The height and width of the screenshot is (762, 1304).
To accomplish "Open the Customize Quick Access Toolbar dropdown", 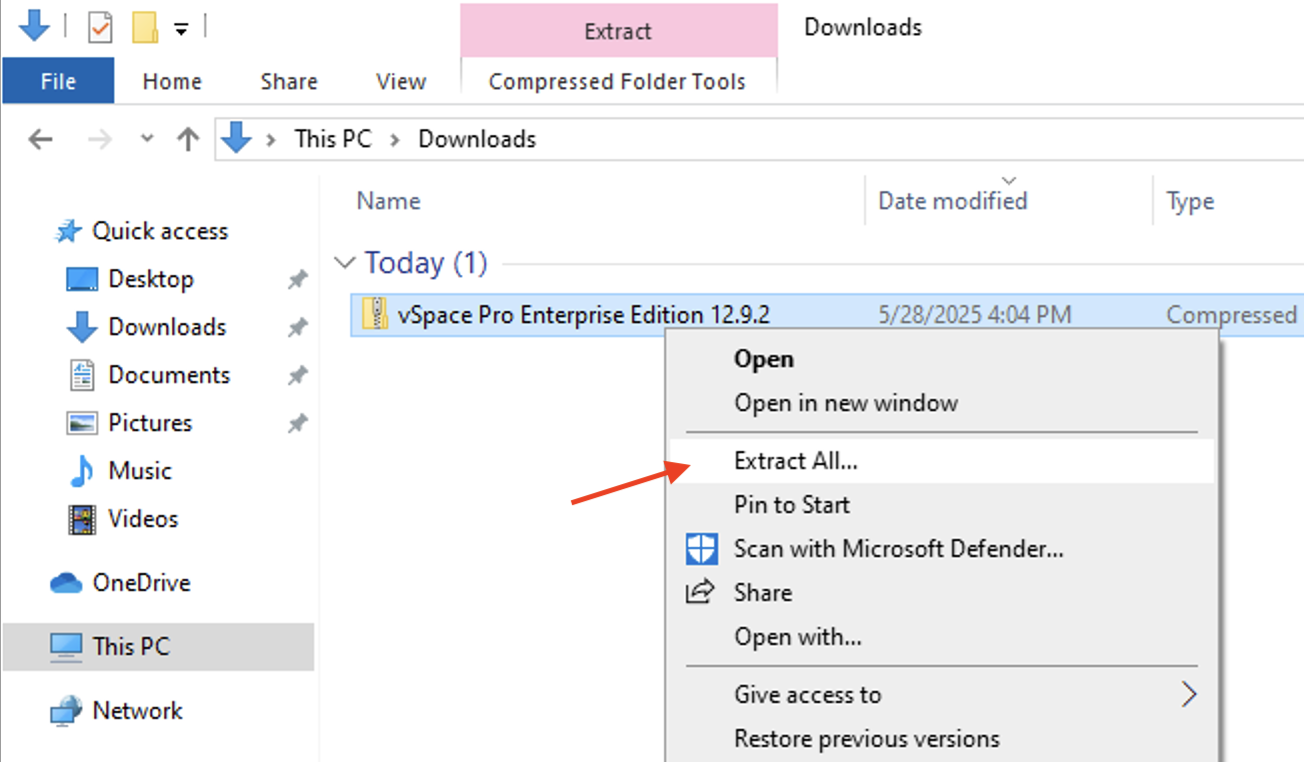I will 181,30.
